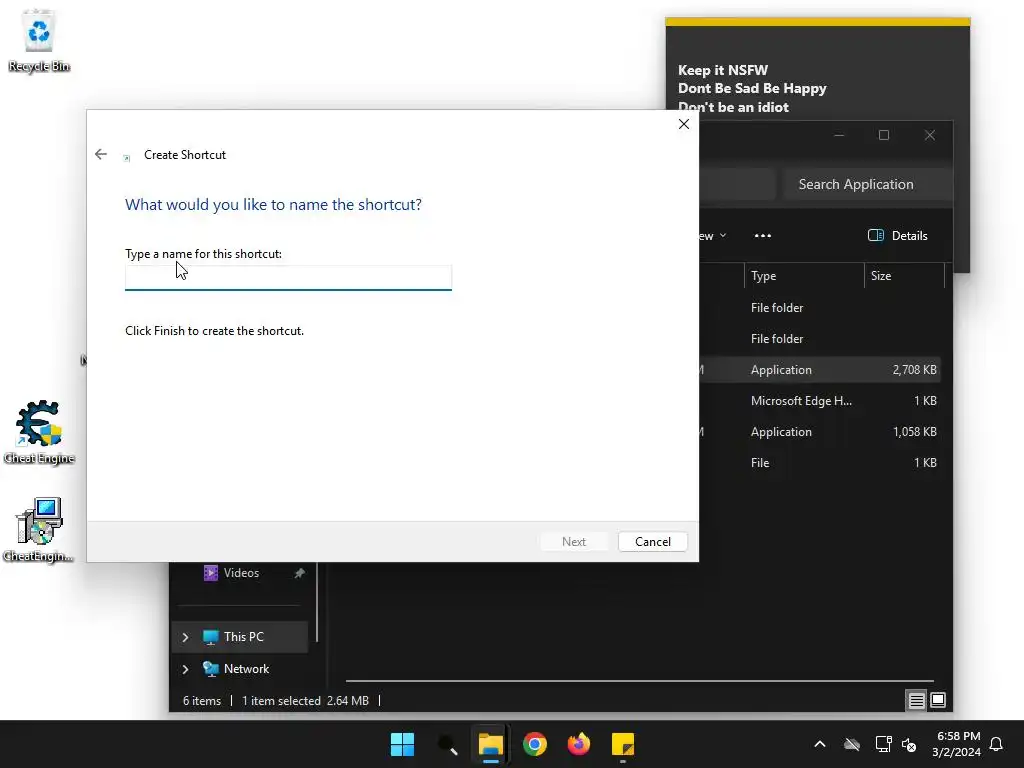
Task: Switch Explorer to large thumbnails view icon
Action: (x=938, y=701)
